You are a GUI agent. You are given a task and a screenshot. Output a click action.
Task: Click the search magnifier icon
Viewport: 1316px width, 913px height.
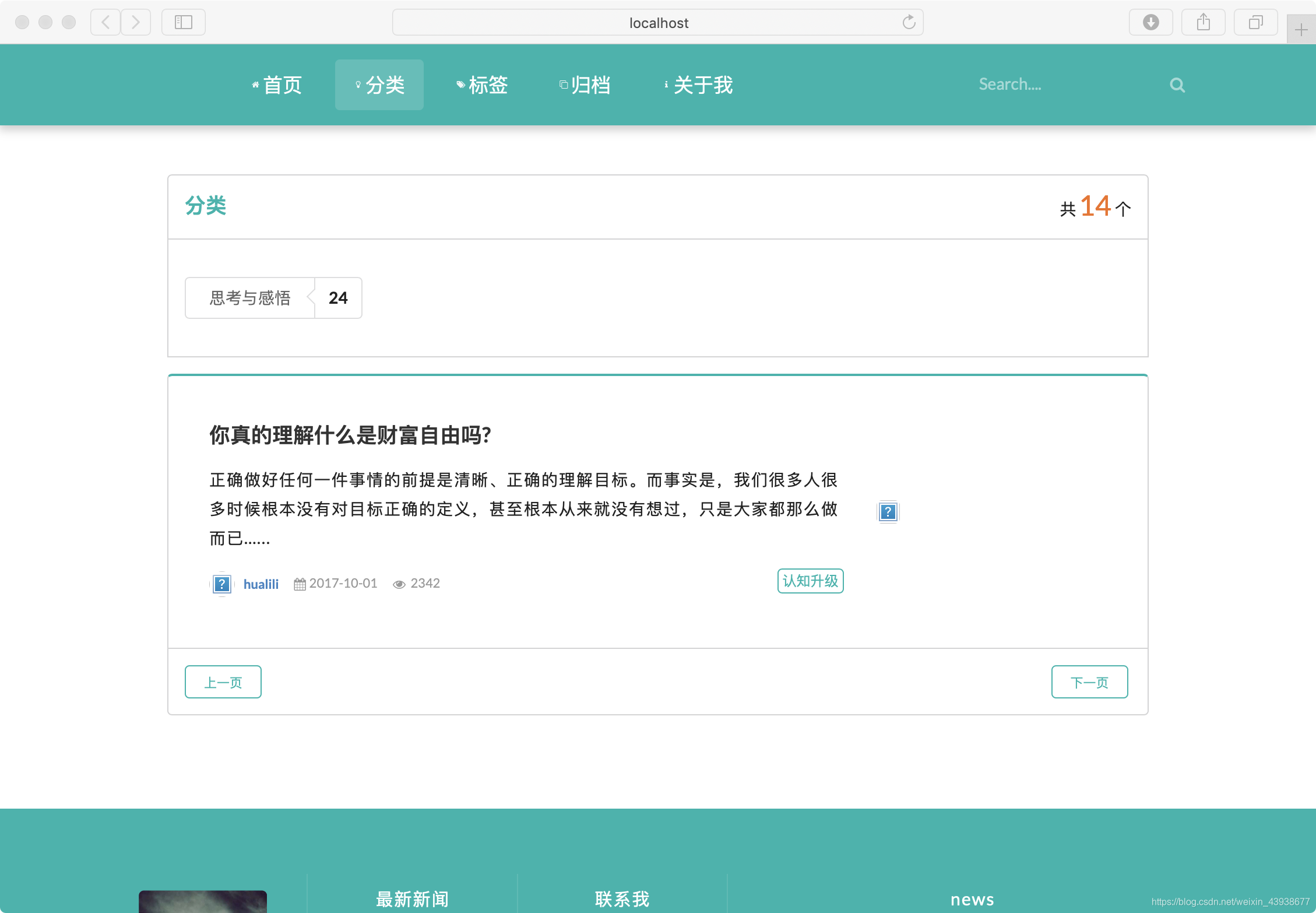tap(1177, 85)
